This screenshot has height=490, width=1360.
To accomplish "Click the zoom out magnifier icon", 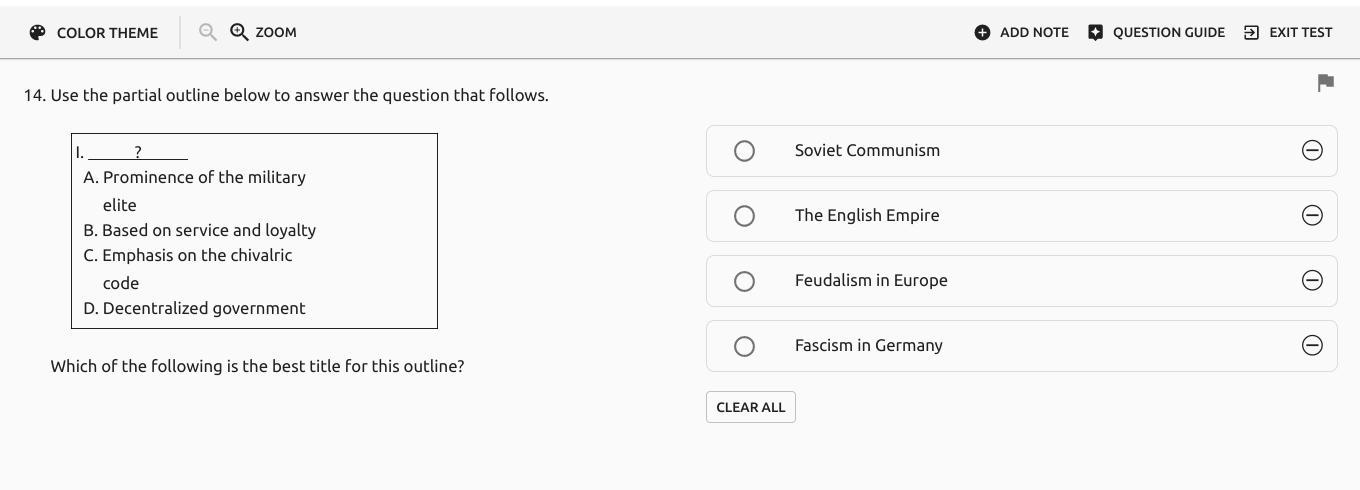I will click(207, 32).
